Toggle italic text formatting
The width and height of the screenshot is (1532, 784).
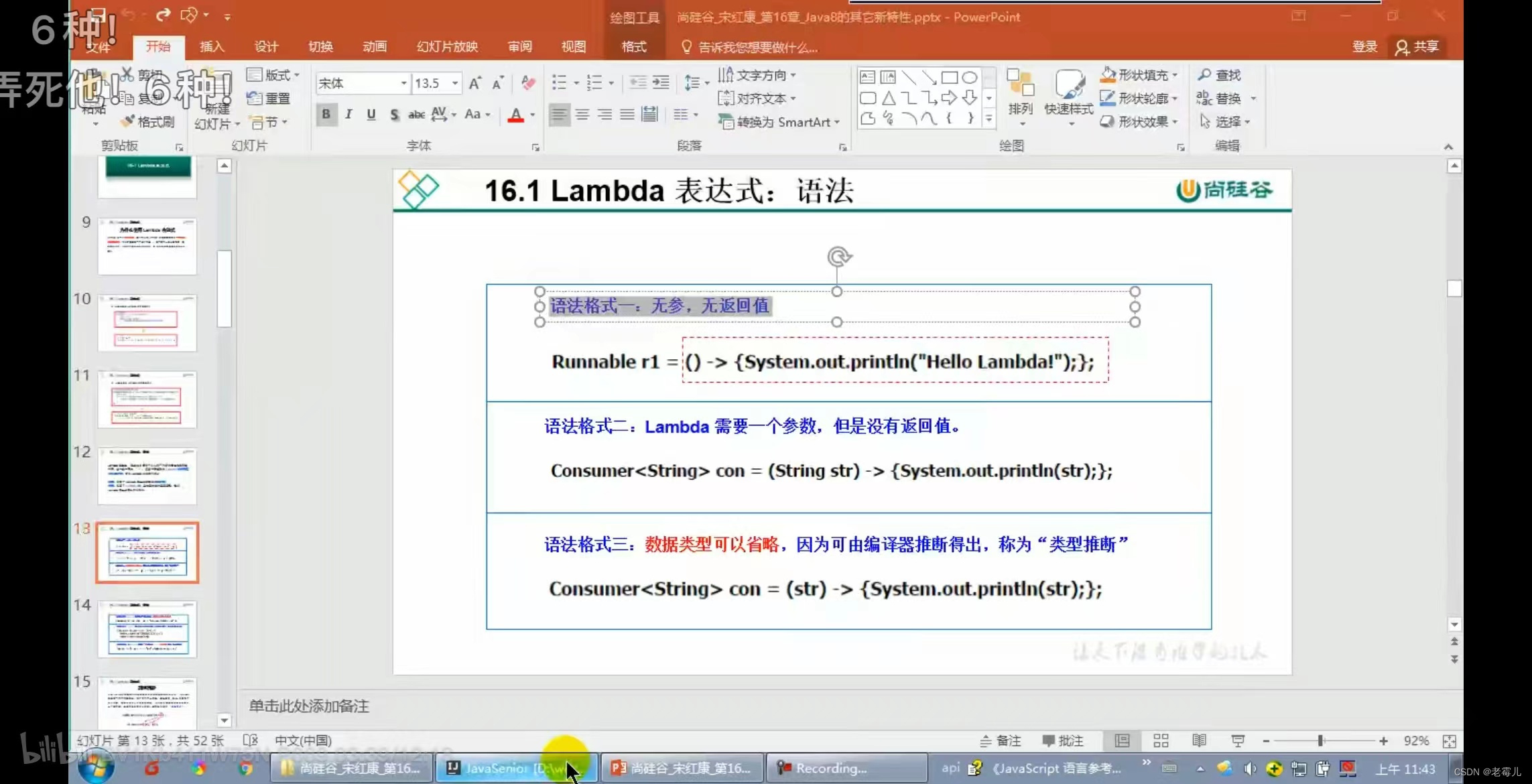[x=348, y=115]
